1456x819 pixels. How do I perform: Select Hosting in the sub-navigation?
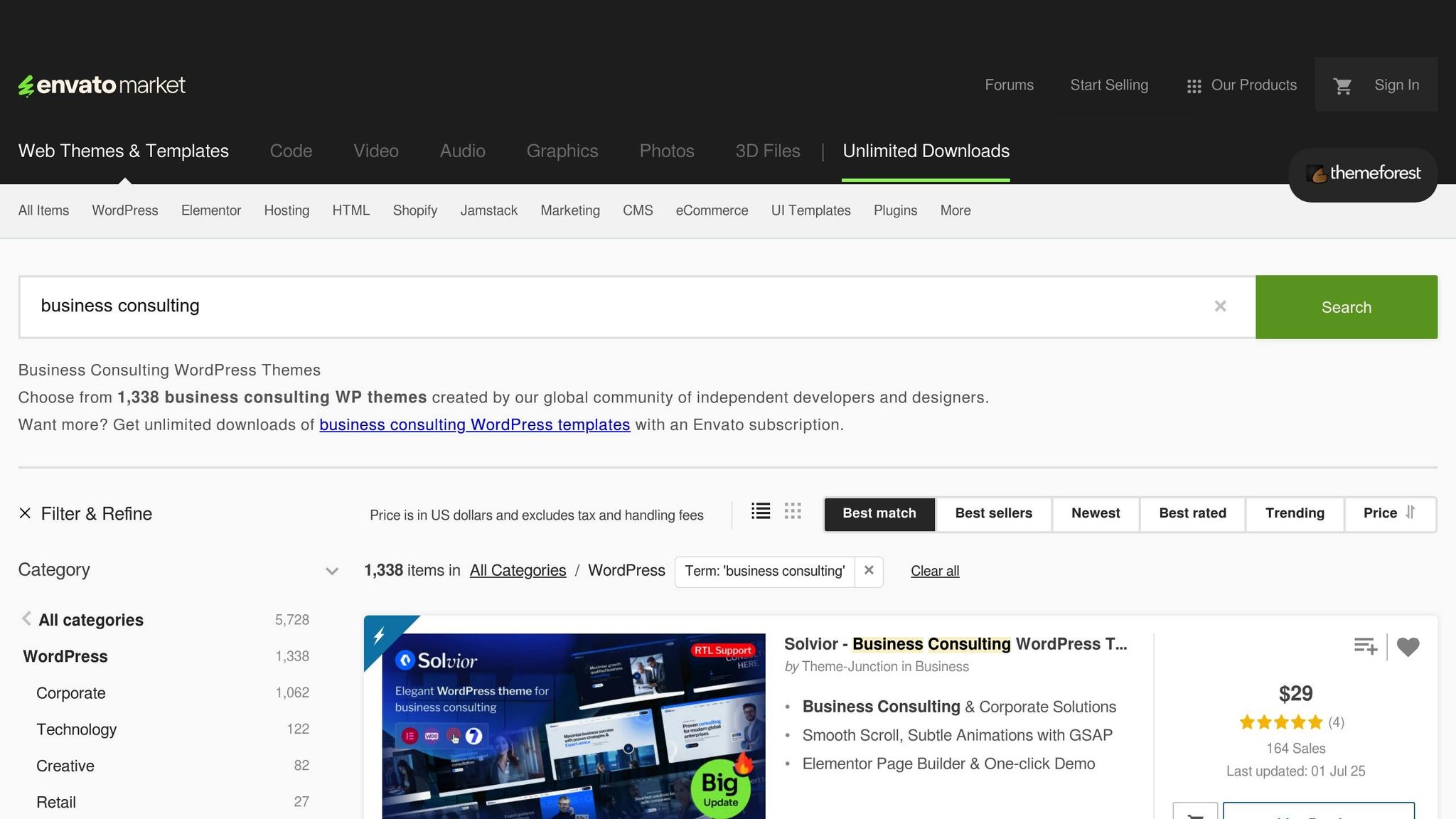[287, 210]
